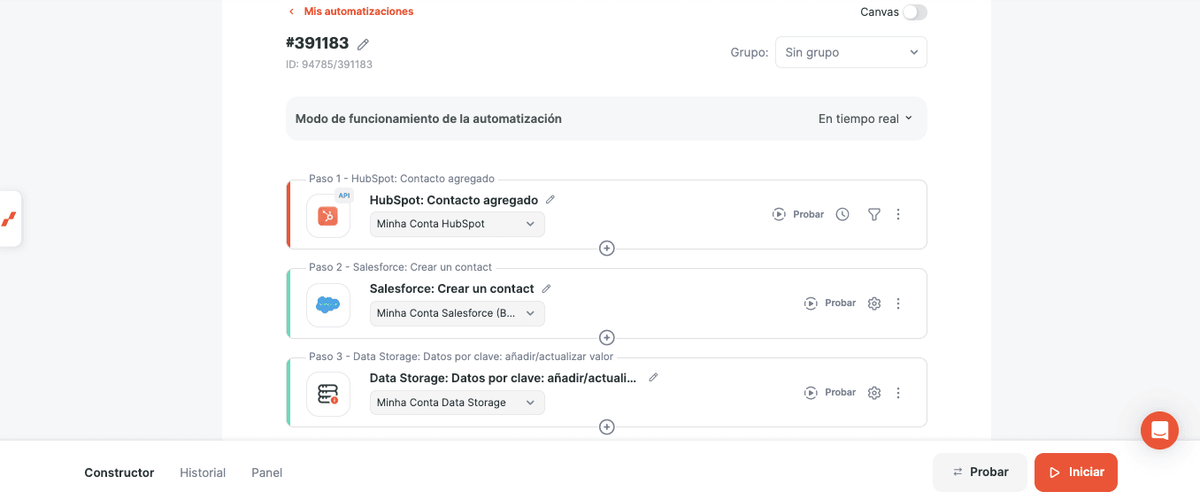This screenshot has width=1200, height=499.
Task: Add a step after Data Storage with plus icon
Action: pos(606,427)
